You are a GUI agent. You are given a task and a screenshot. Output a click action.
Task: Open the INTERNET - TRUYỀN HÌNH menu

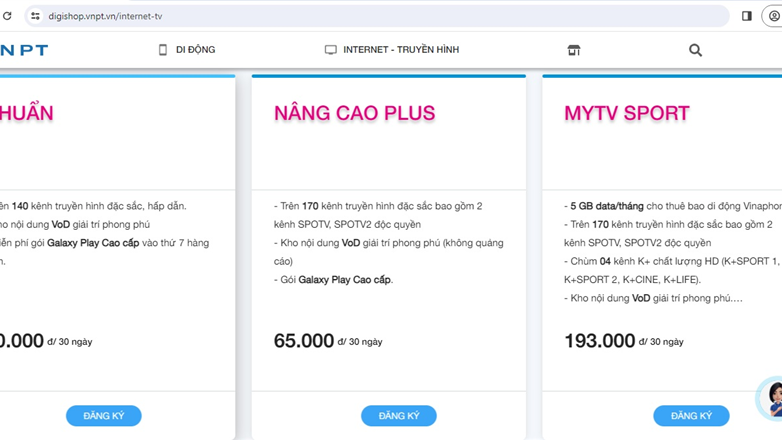(x=400, y=49)
